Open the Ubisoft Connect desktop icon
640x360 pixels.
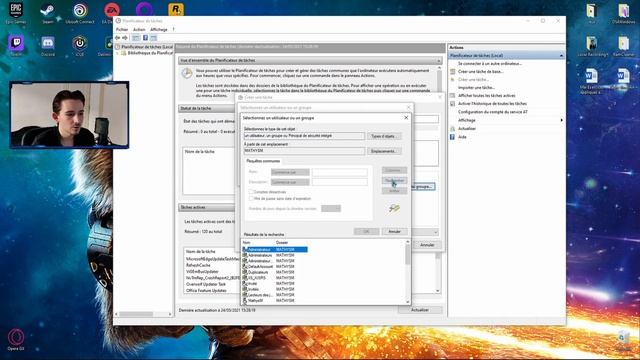click(80, 11)
